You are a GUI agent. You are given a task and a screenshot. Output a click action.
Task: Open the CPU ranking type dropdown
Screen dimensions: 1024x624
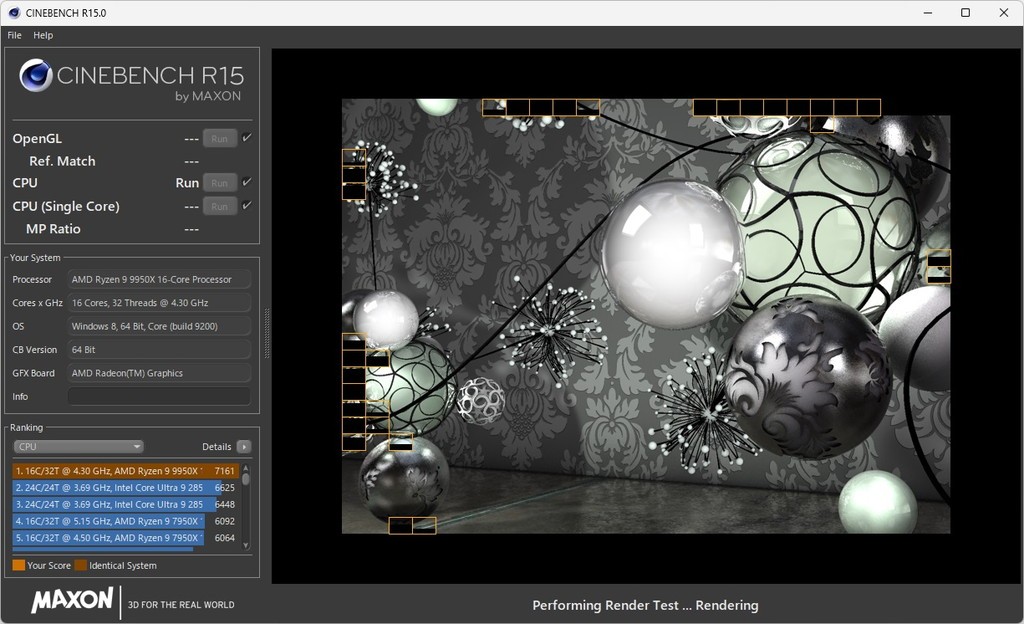(78, 447)
